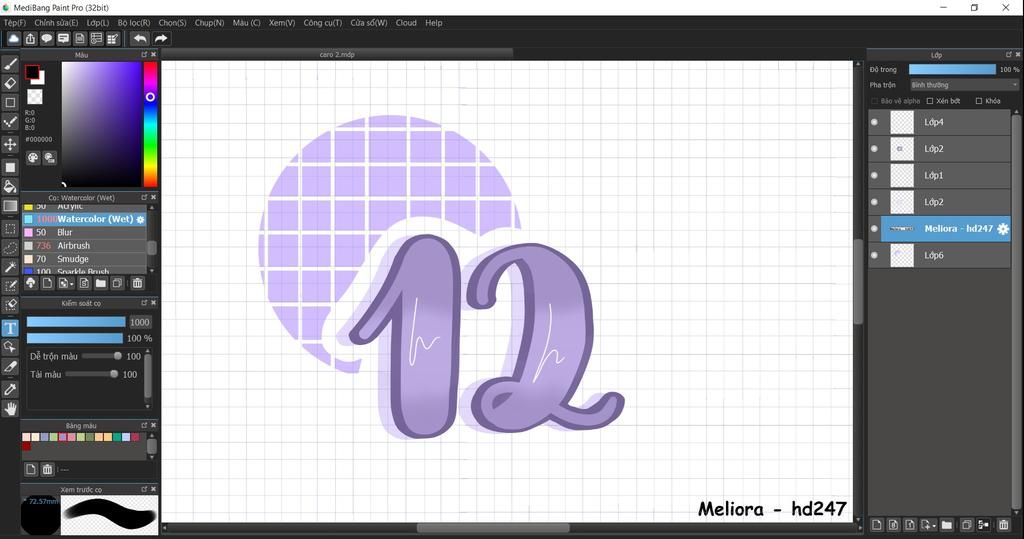Viewport: 1024px width, 539px height.
Task: Pick the dark red palette swatch
Action: pos(26,446)
